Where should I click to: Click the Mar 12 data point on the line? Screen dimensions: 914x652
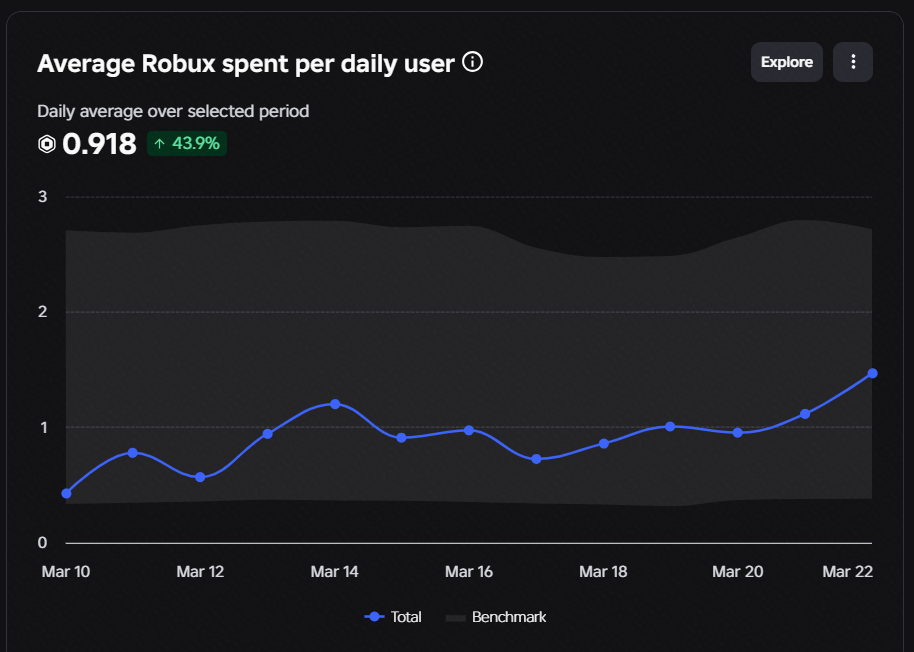coord(200,477)
